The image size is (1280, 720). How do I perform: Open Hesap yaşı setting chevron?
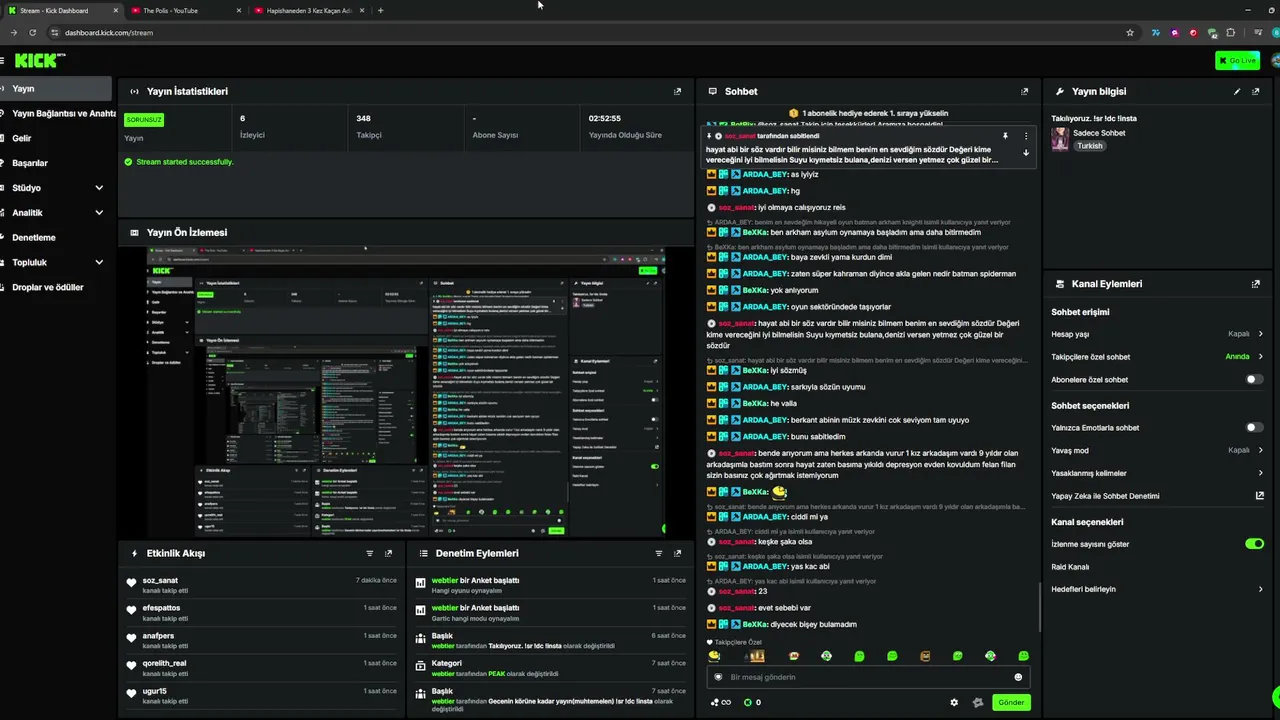[1260, 334]
